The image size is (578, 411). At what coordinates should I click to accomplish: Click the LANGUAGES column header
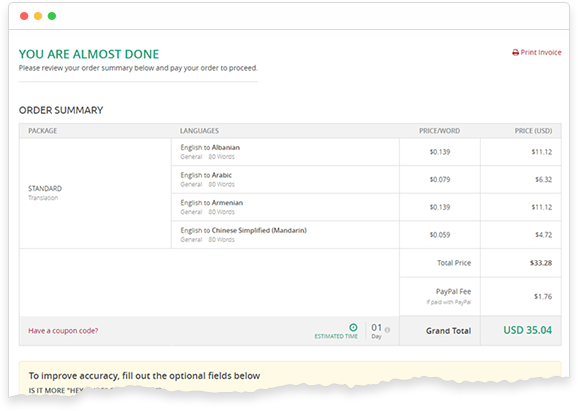click(199, 131)
